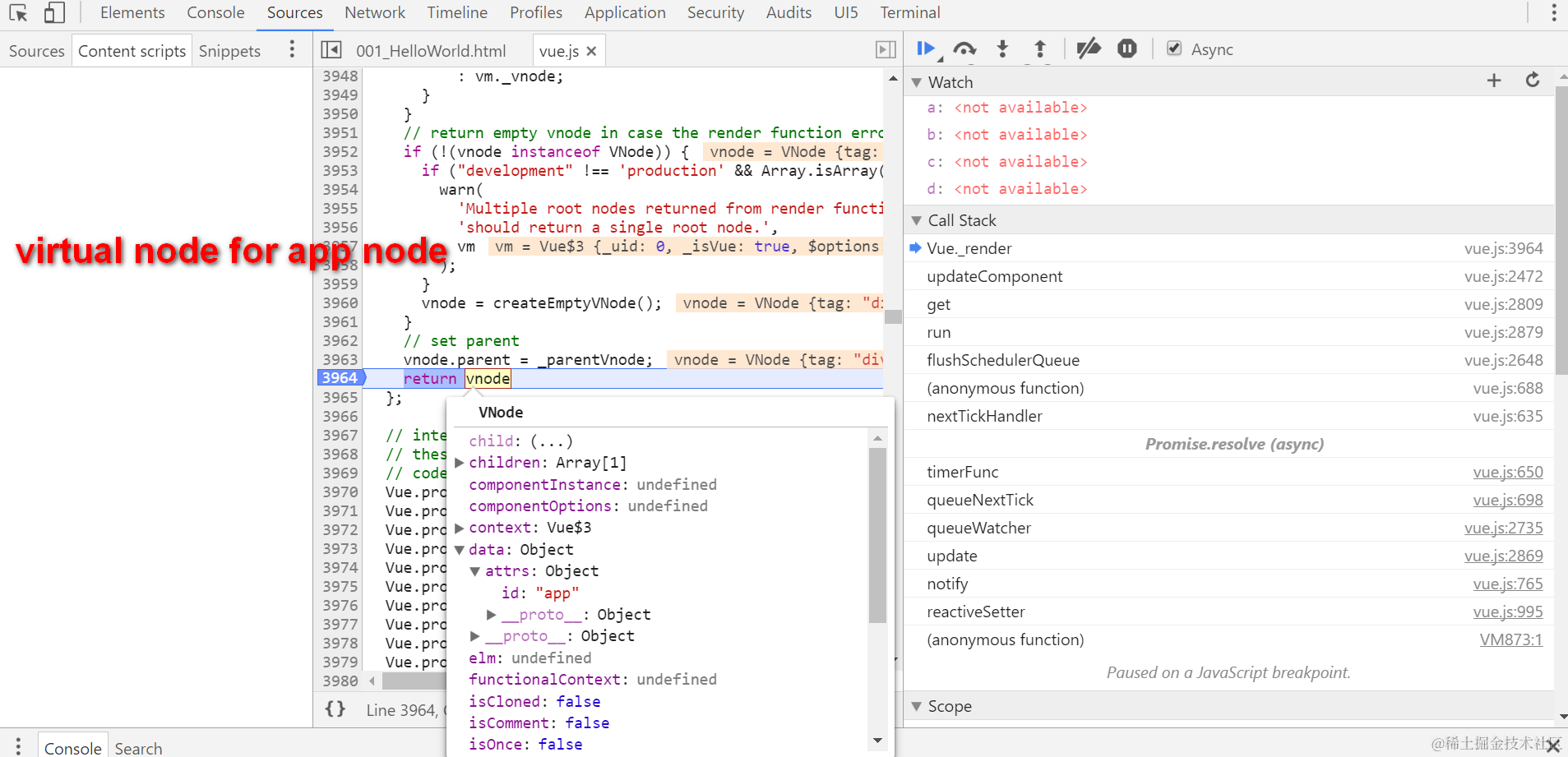
Task: Open the Timeline panel
Action: click(457, 13)
